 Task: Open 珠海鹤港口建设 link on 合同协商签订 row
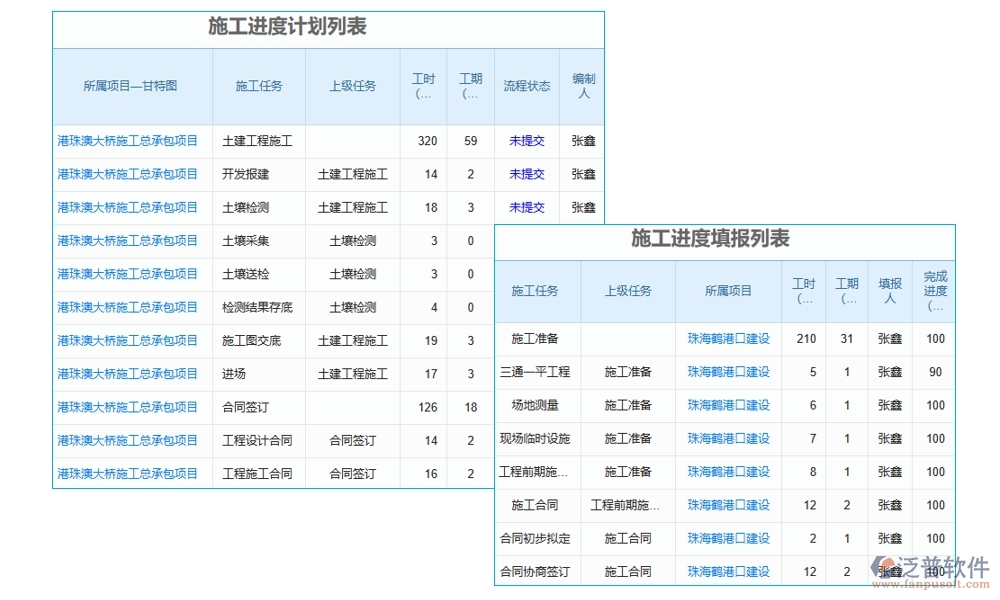(728, 571)
